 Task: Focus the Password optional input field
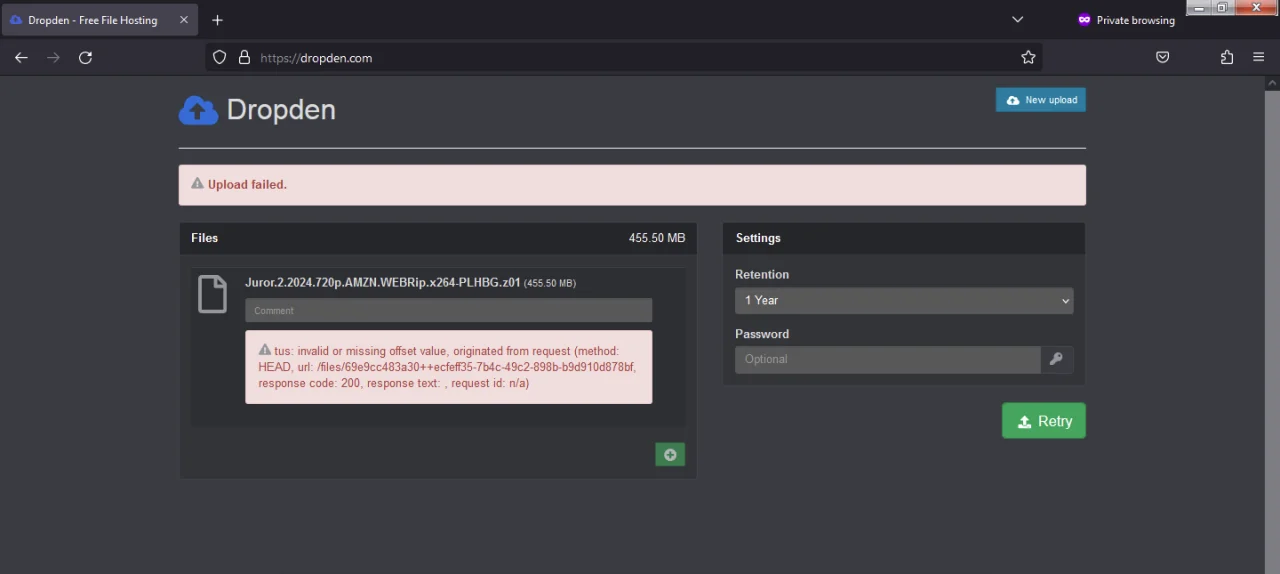coord(888,359)
